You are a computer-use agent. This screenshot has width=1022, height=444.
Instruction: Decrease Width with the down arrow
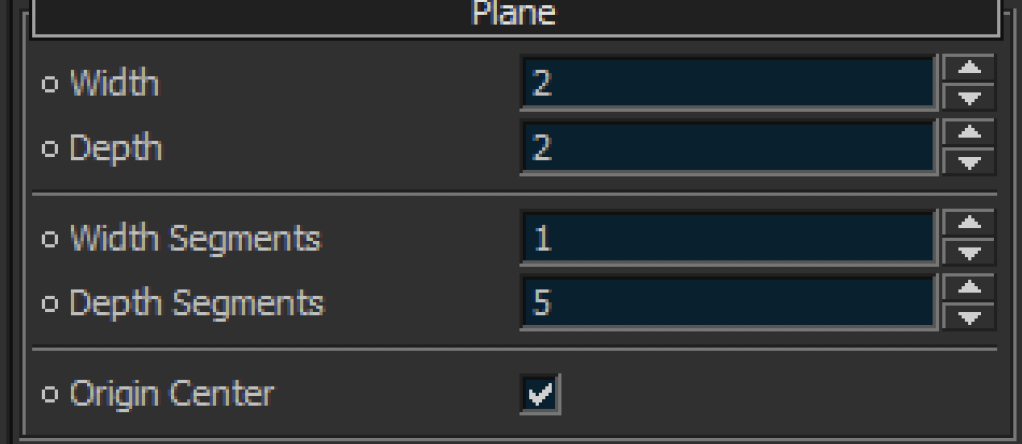(x=969, y=97)
